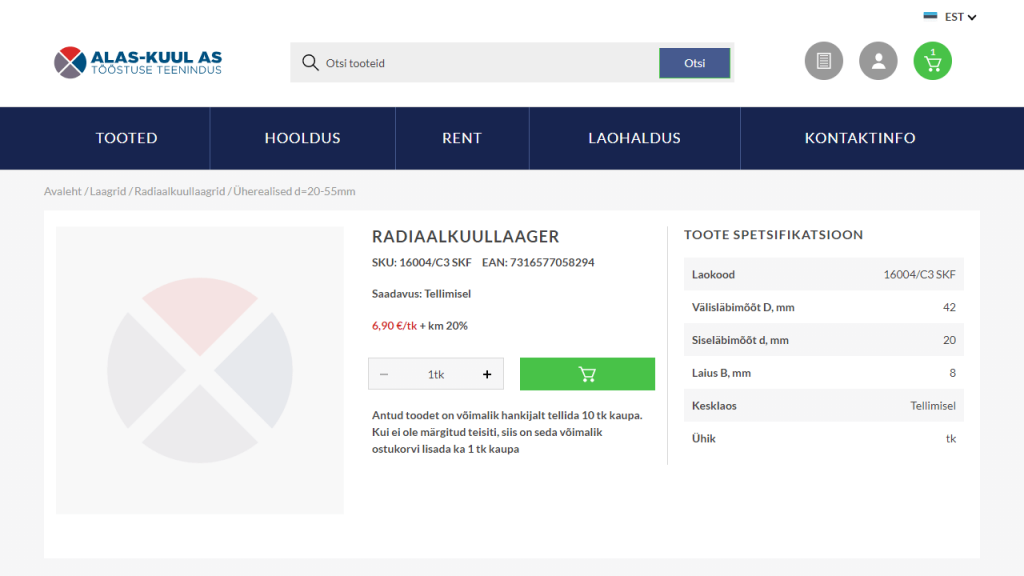Open the documents/invoice icon in header
The width and height of the screenshot is (1024, 576).
pos(823,61)
